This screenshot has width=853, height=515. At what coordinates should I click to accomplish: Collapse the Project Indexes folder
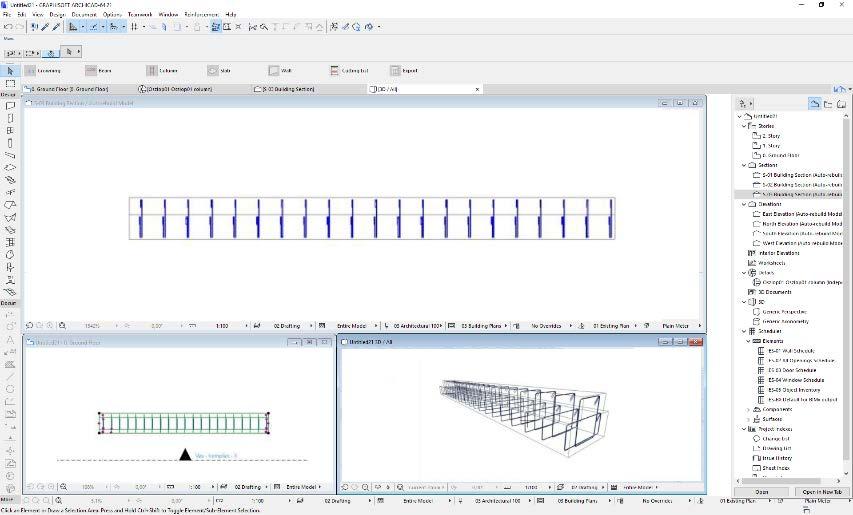click(x=744, y=429)
